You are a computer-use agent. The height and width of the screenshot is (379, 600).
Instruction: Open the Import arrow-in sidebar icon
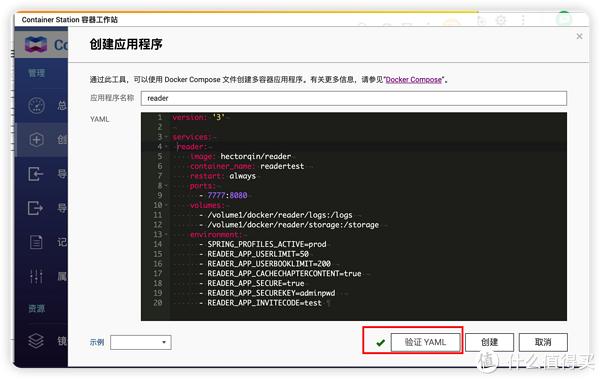36,174
